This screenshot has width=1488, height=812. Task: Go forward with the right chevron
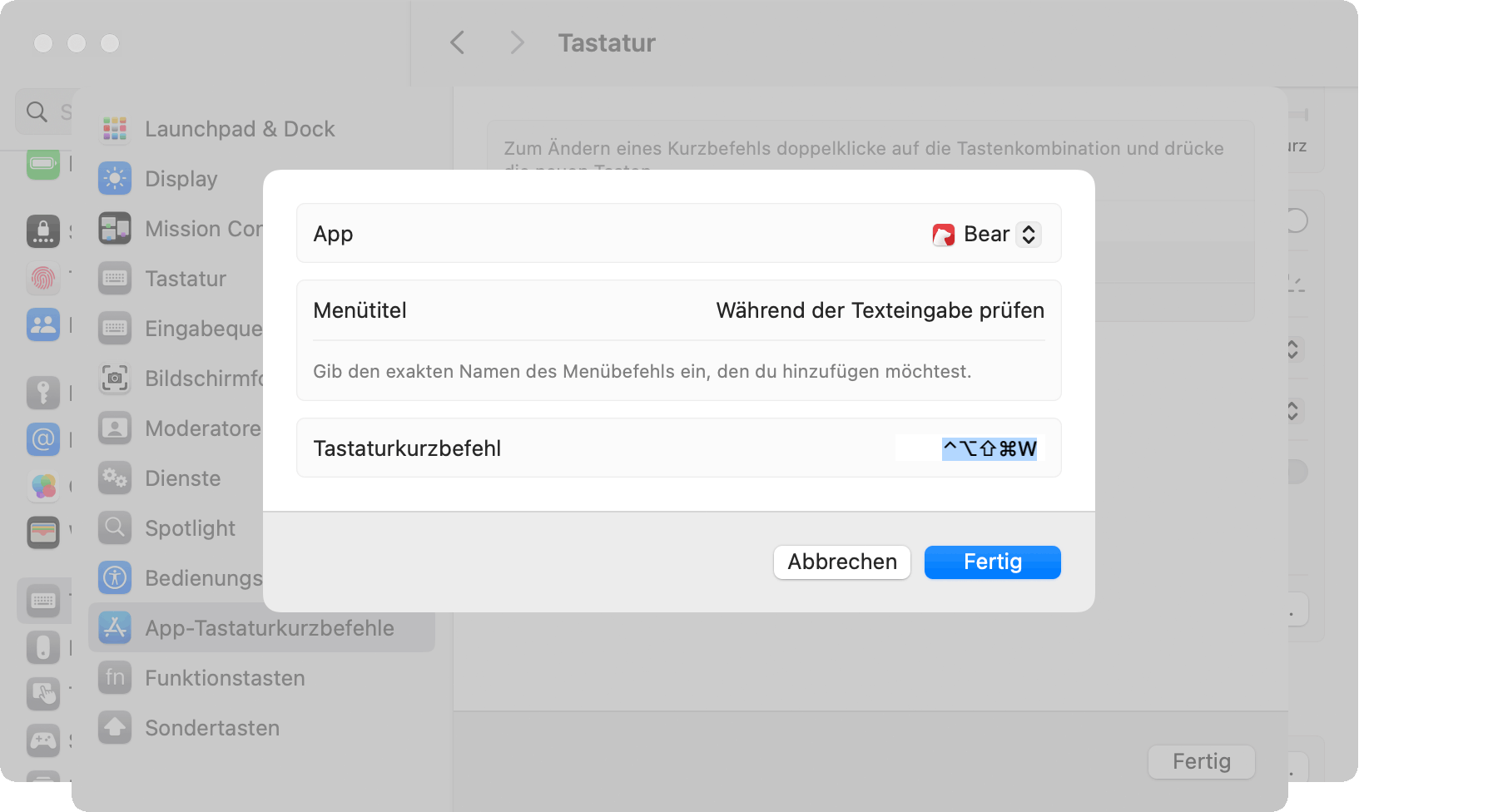[x=517, y=42]
